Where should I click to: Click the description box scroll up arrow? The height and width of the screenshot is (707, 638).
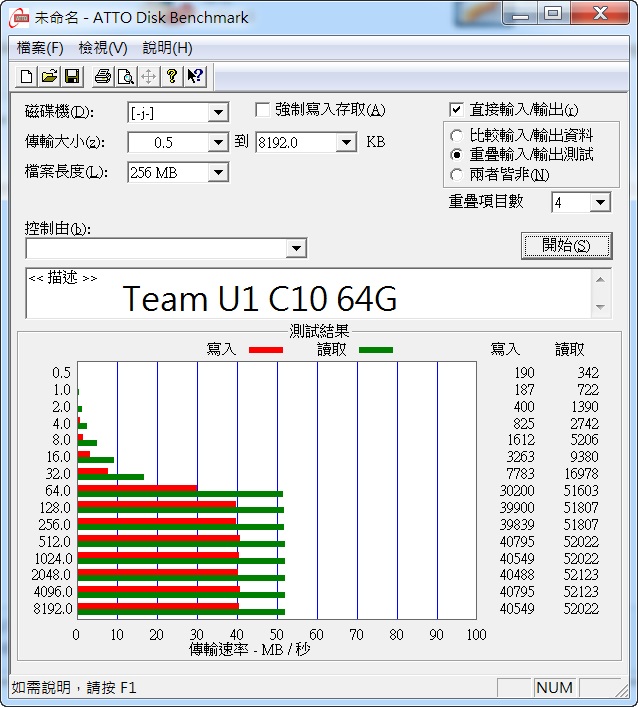pos(600,280)
